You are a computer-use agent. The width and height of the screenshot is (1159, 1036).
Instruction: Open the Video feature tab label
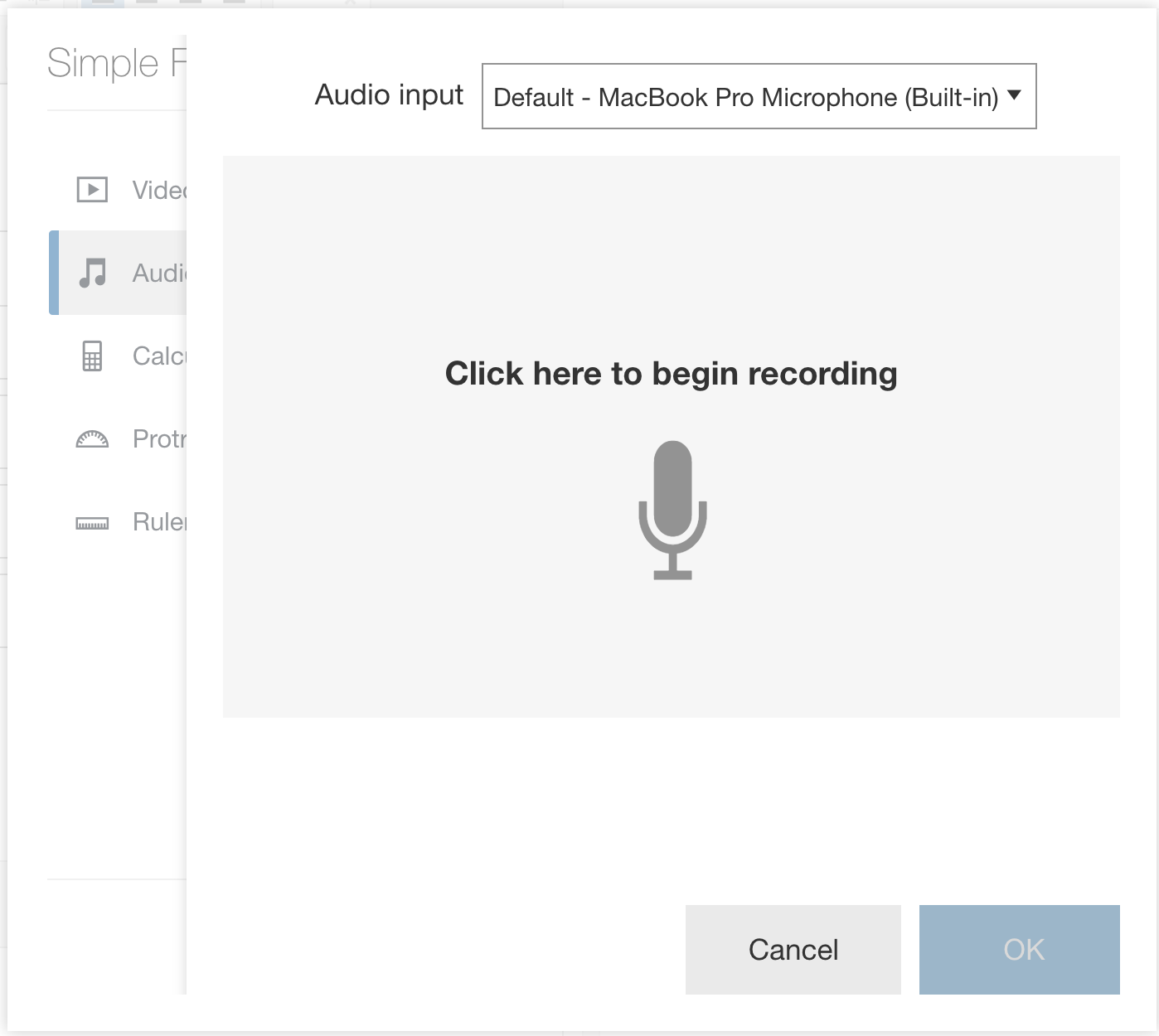pos(159,190)
